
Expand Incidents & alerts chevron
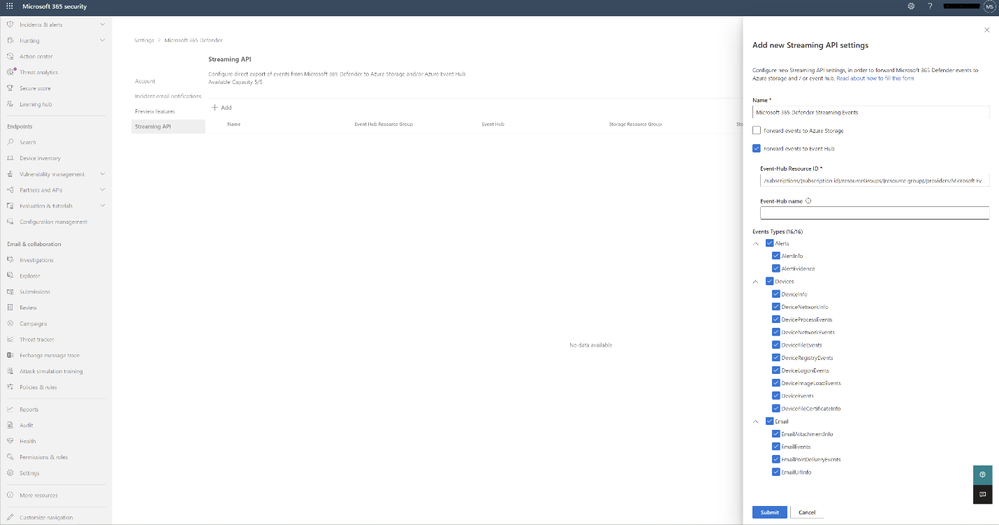[102, 24]
